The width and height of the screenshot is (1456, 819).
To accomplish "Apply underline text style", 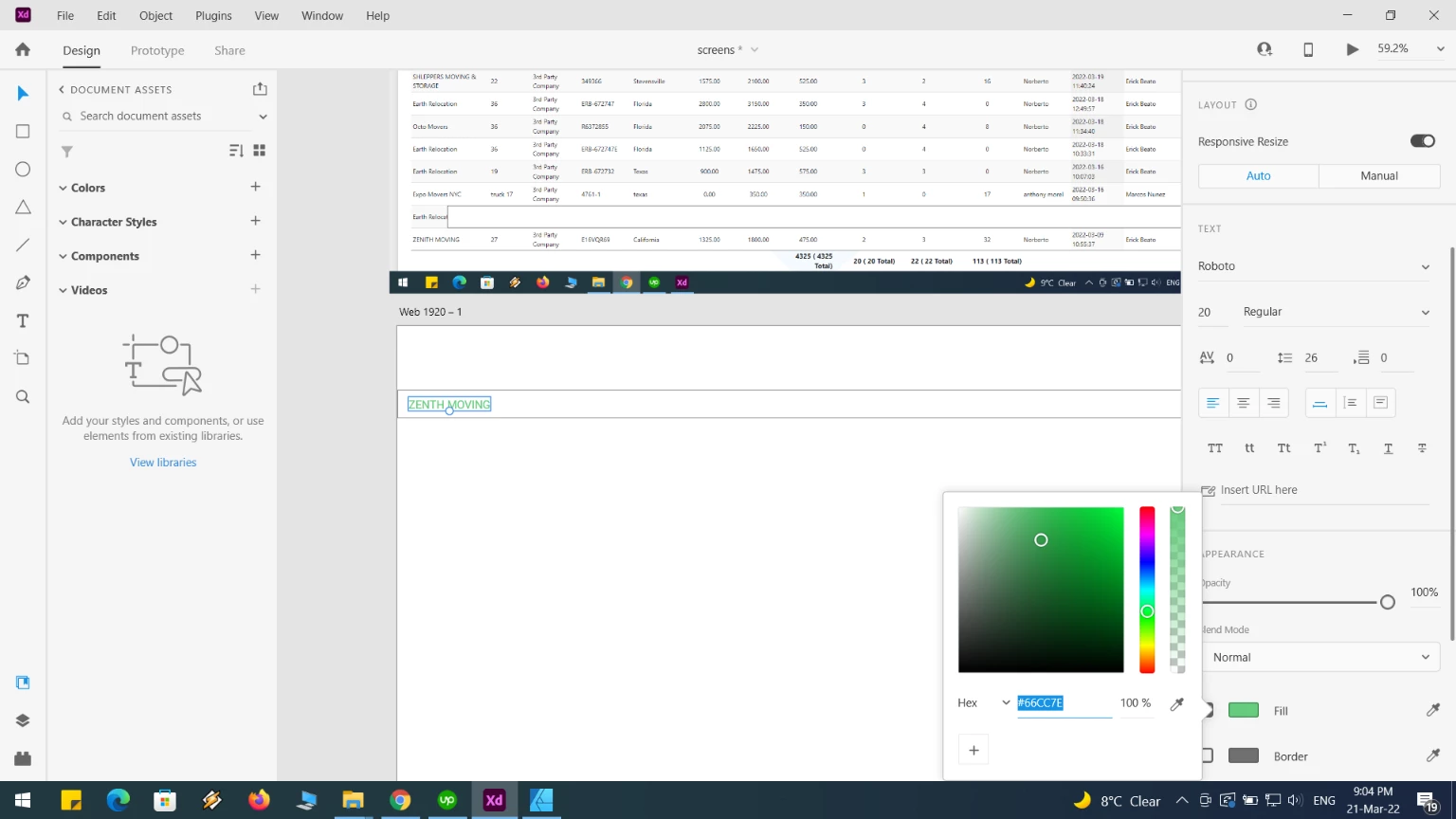I will coord(1388,448).
